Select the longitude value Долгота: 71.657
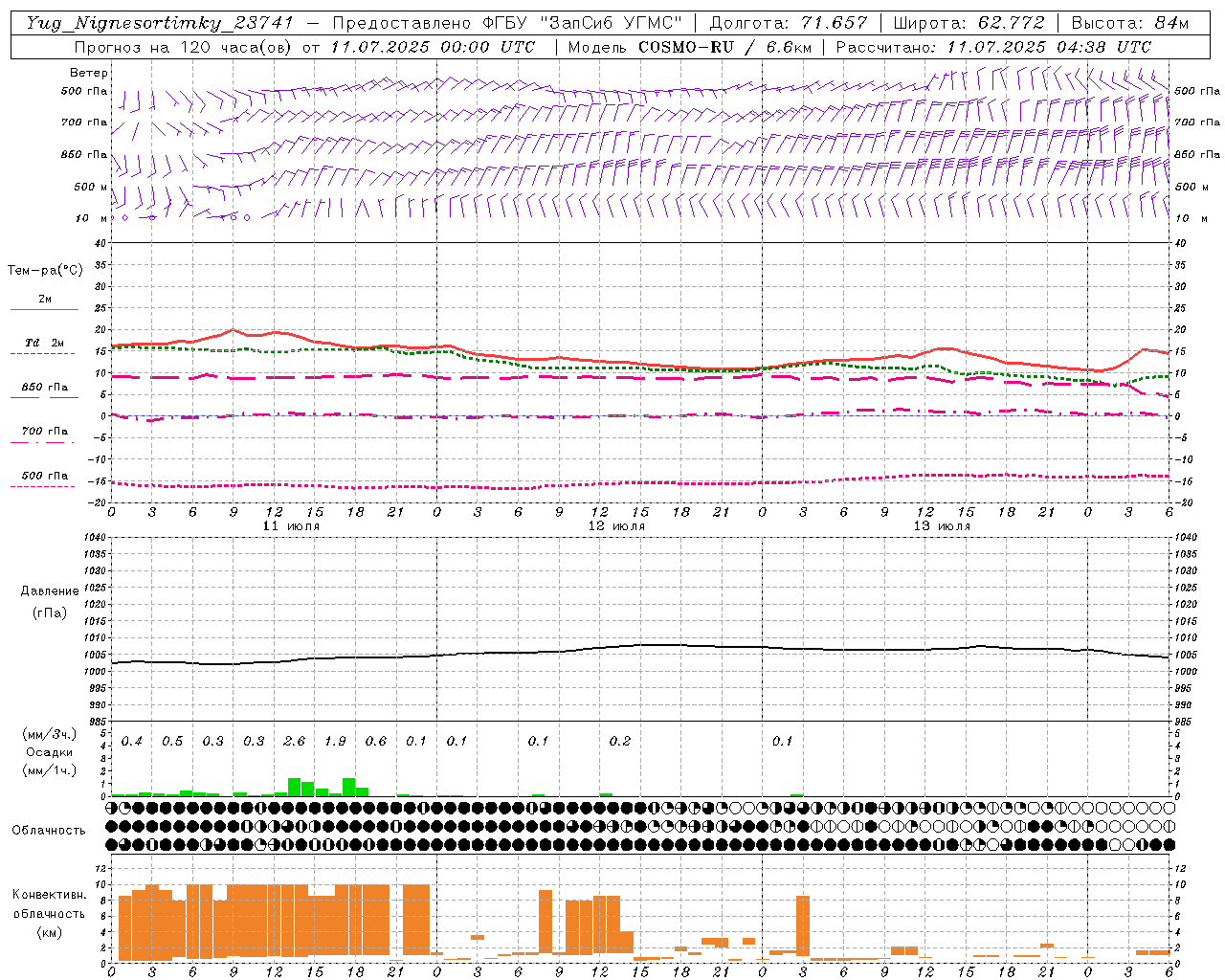Image resolution: width=1225 pixels, height=980 pixels. tap(789, 23)
